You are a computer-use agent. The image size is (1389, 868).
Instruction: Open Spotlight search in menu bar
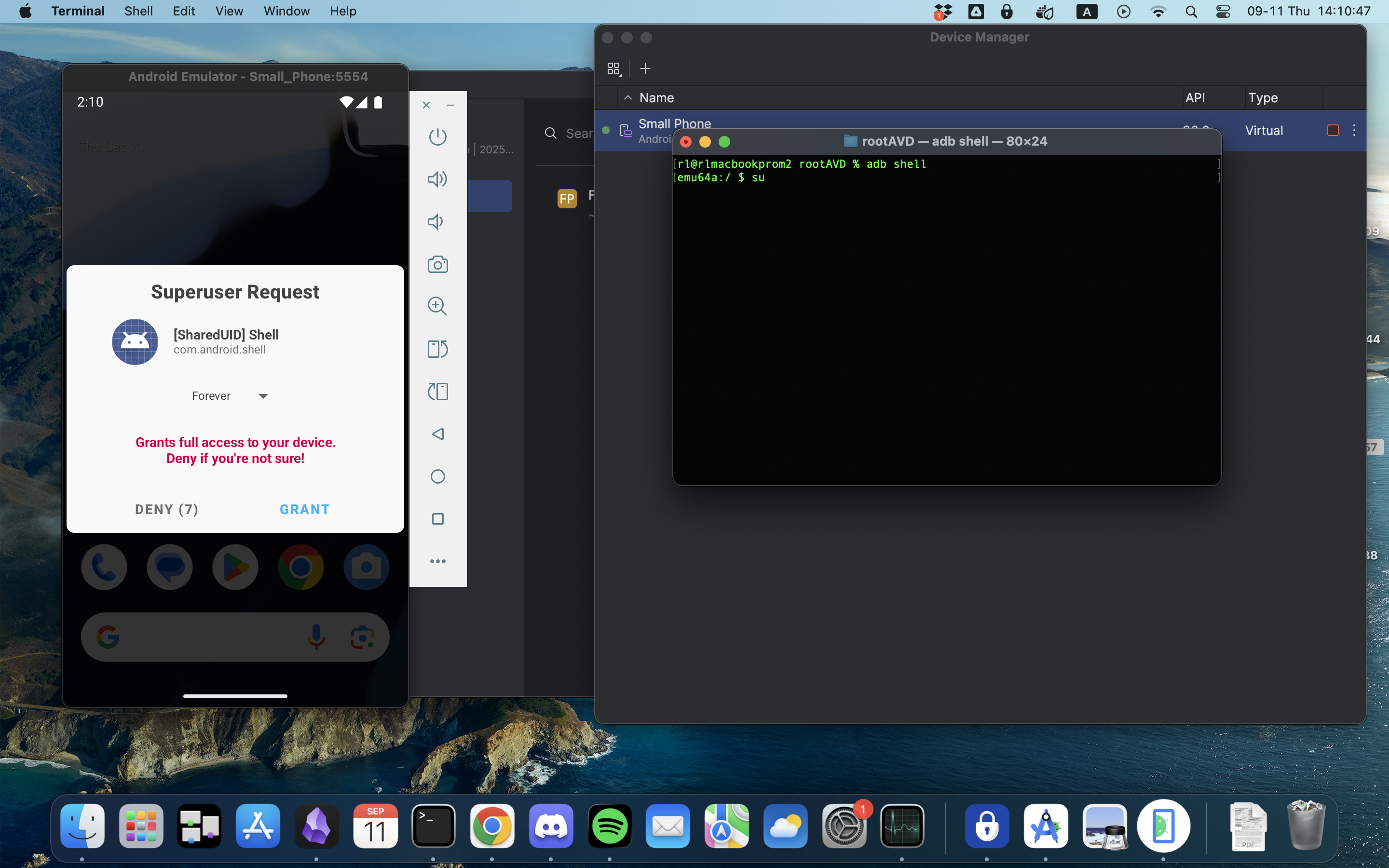point(1191,12)
